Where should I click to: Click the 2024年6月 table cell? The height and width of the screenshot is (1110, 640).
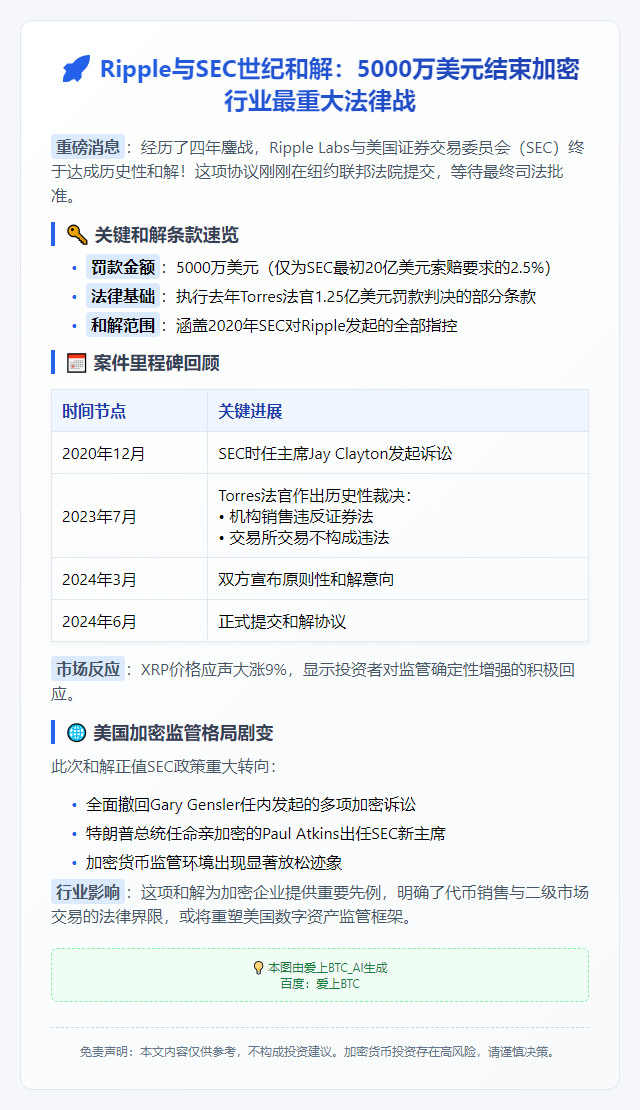click(x=130, y=621)
